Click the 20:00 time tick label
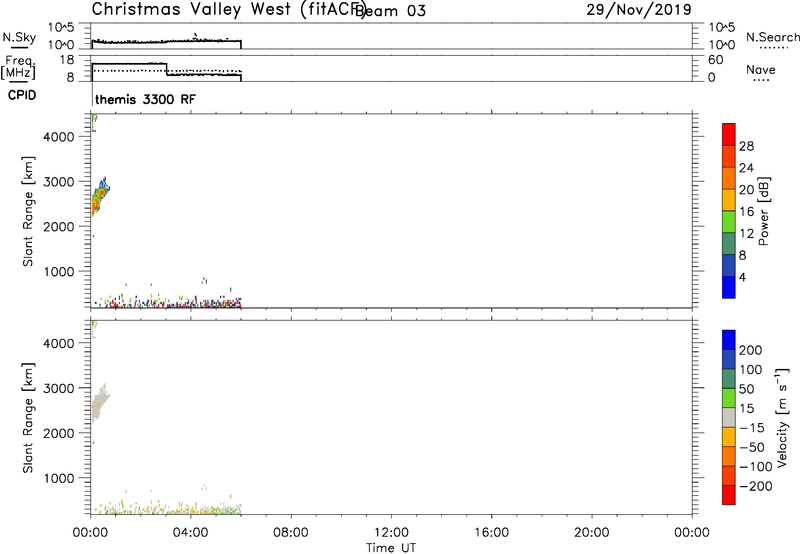Viewport: 800px width, 554px height. pos(591,533)
